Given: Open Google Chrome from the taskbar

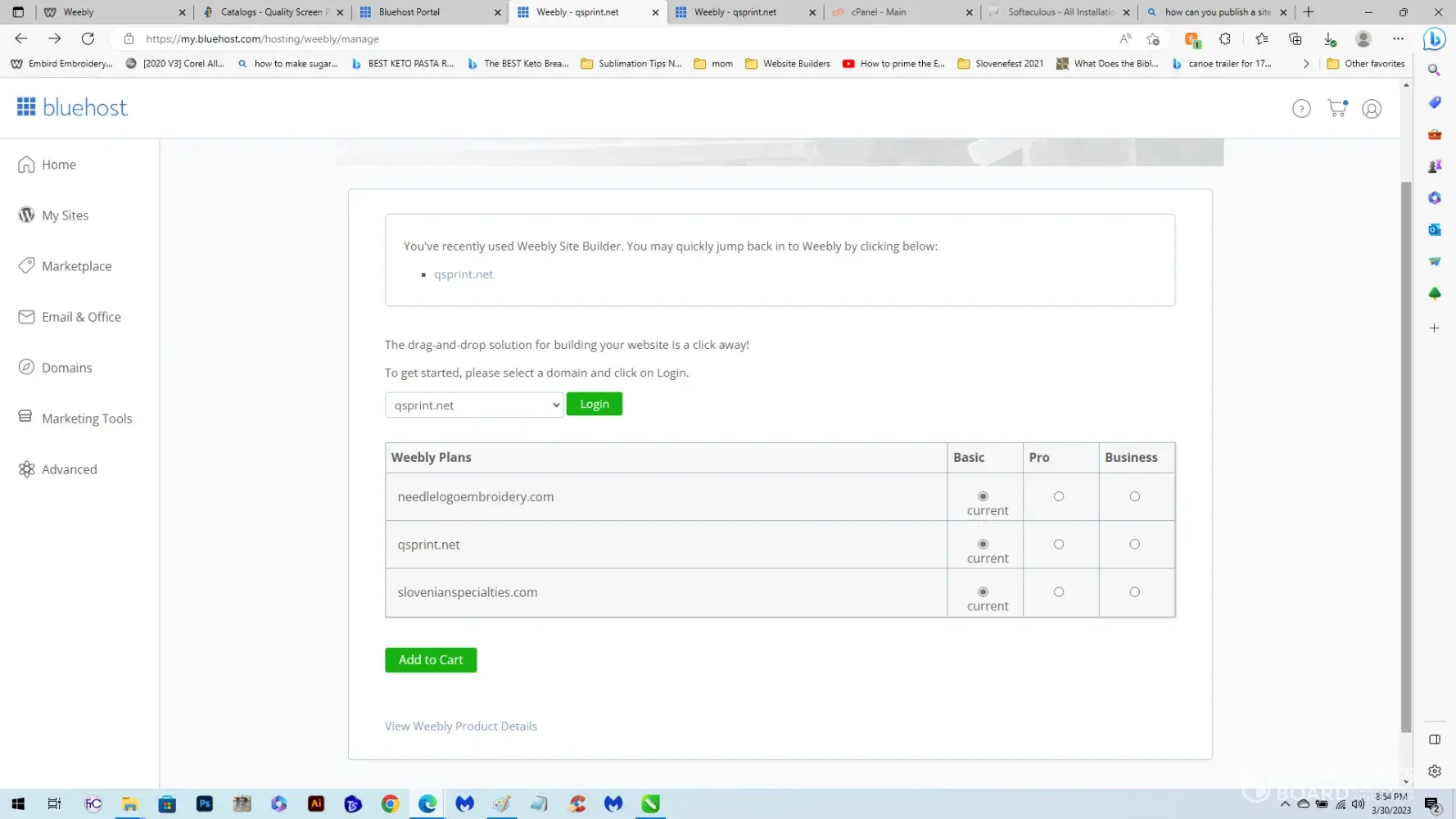Looking at the screenshot, I should (390, 804).
